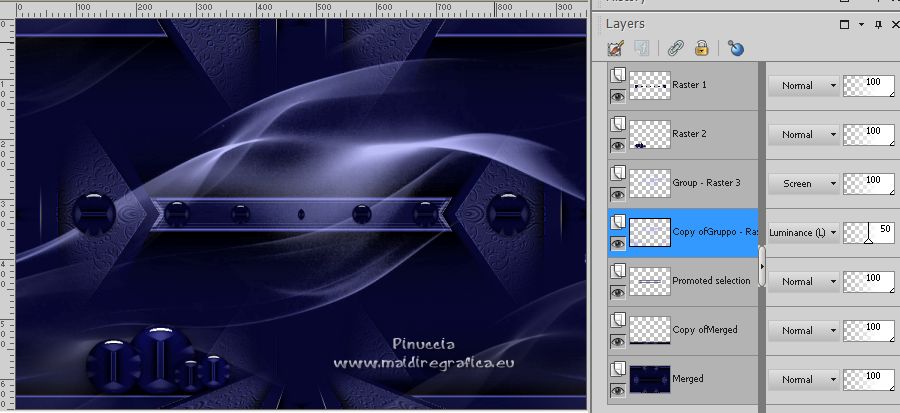Image resolution: width=900 pixels, height=413 pixels.
Task: Click the opacity slider of Raster 2
Action: pos(869,135)
